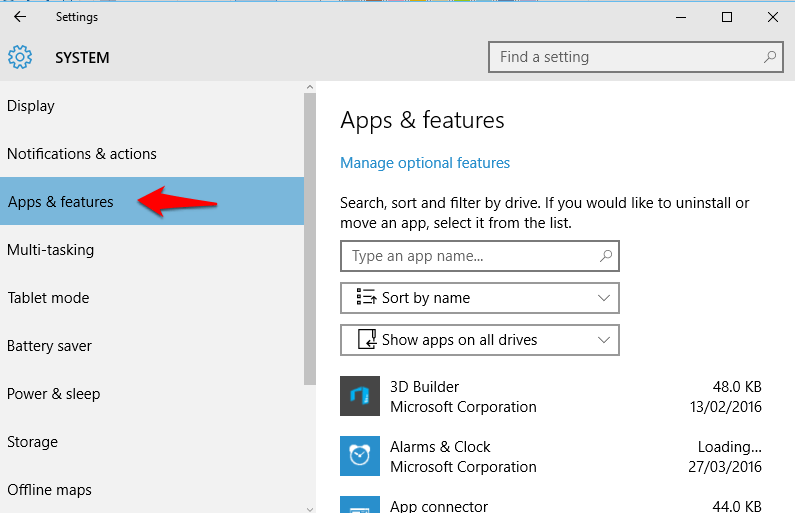Open Tablet mode settings
This screenshot has width=795, height=513.
click(152, 298)
